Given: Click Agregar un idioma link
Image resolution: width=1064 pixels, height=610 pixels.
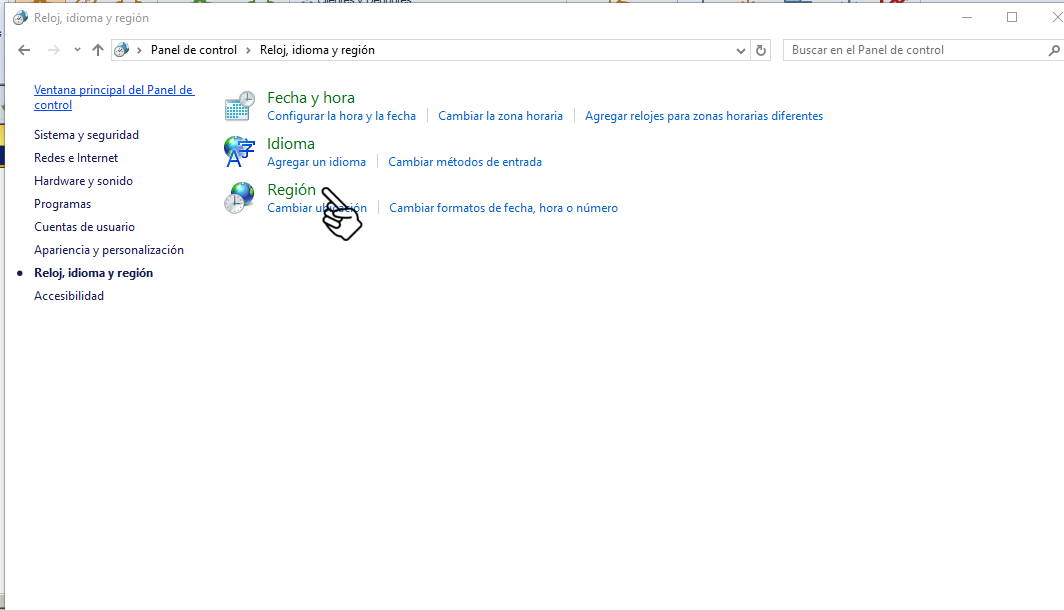Looking at the screenshot, I should (x=316, y=162).
